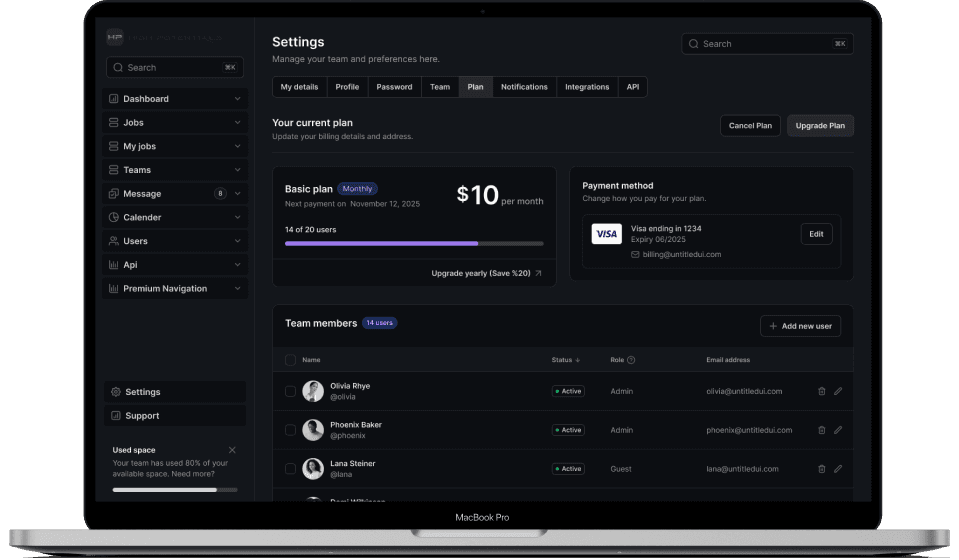Expand the Api chevron
The height and width of the screenshot is (560, 959).
[x=237, y=265]
